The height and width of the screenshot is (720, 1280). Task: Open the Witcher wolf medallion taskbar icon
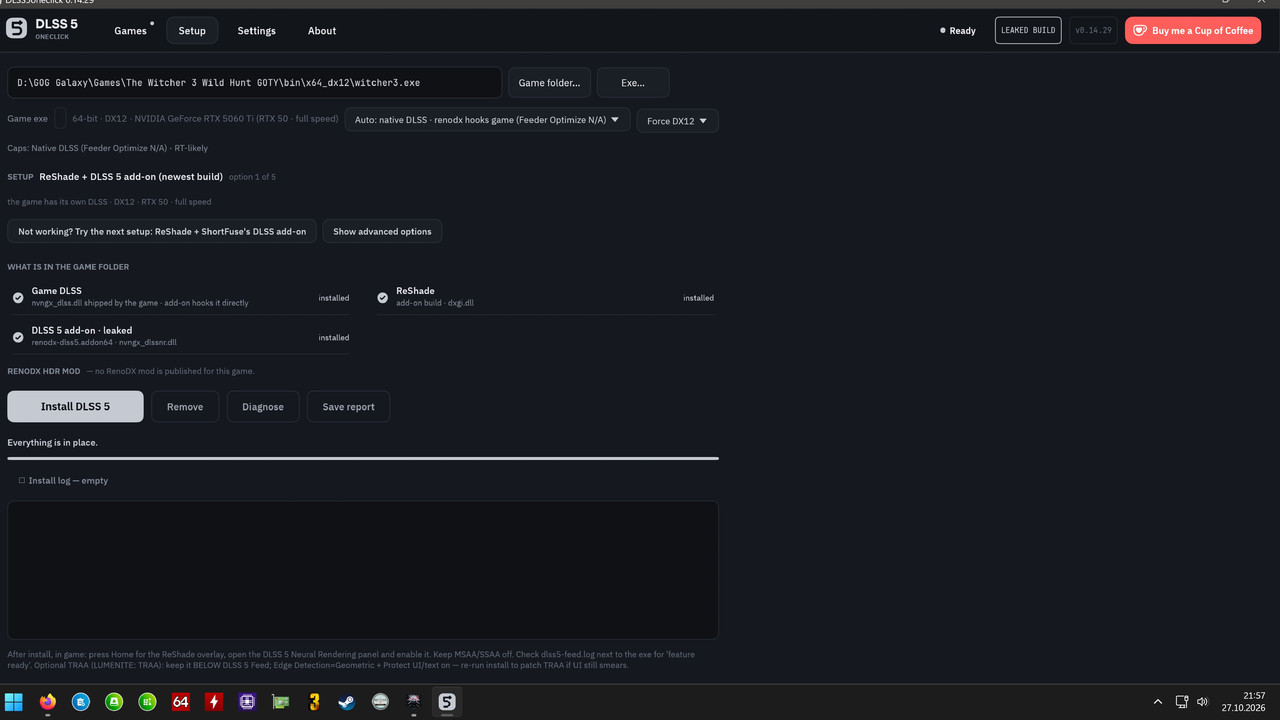pyautogui.click(x=413, y=702)
